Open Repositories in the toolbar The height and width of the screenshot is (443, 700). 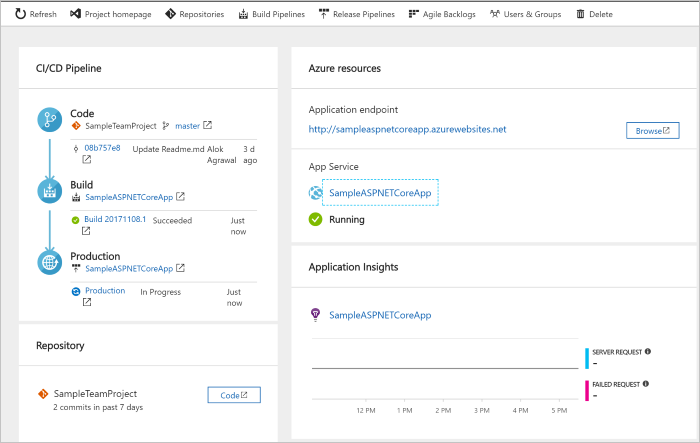195,15
